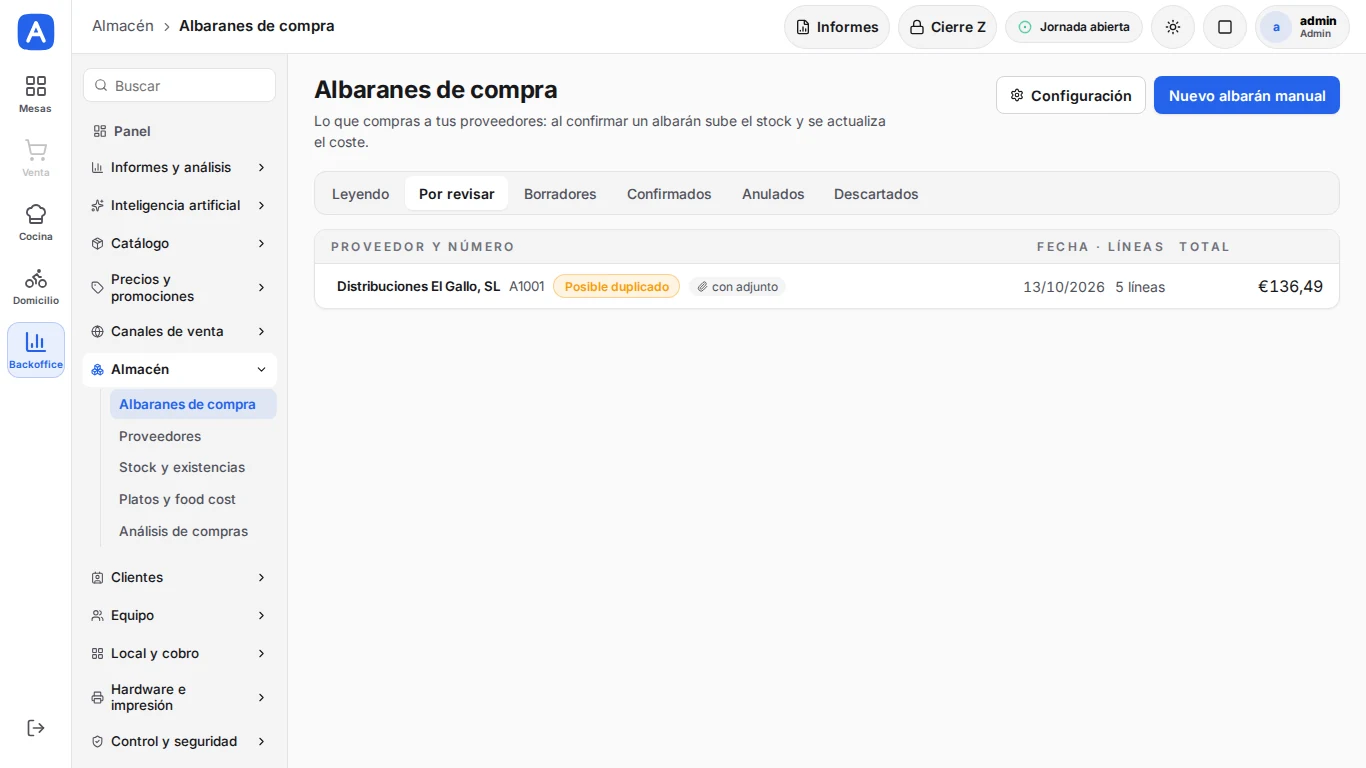Viewport: 1366px width, 768px height.
Task: Click the €136,49 total value
Action: [1290, 287]
